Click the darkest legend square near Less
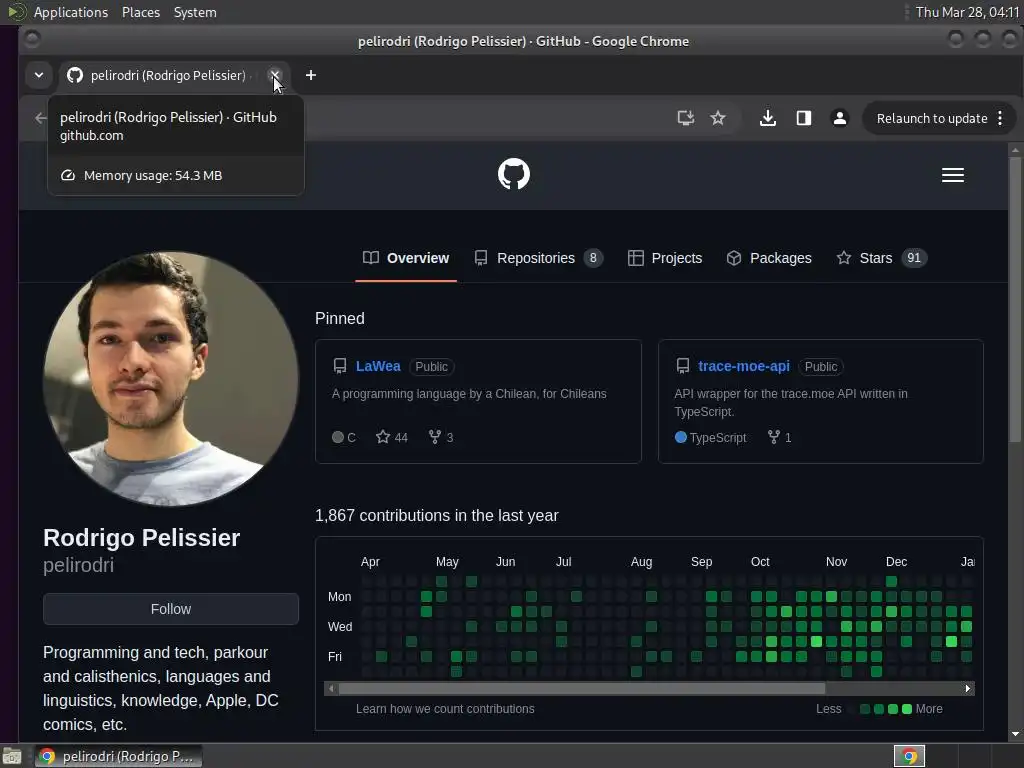 point(851,709)
